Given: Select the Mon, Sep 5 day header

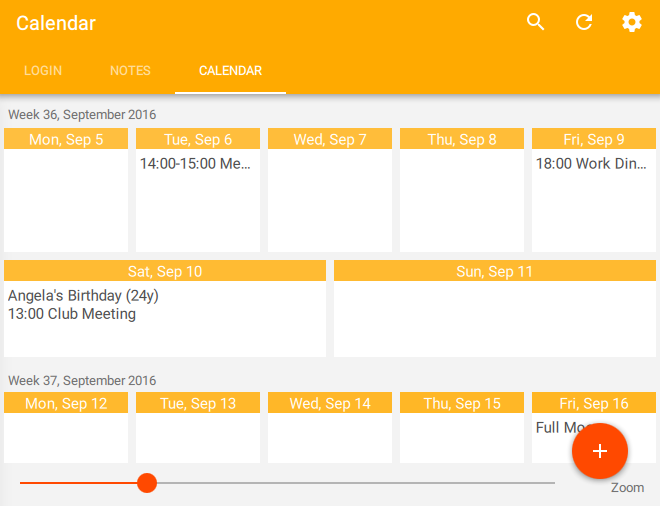Looking at the screenshot, I should pos(66,139).
